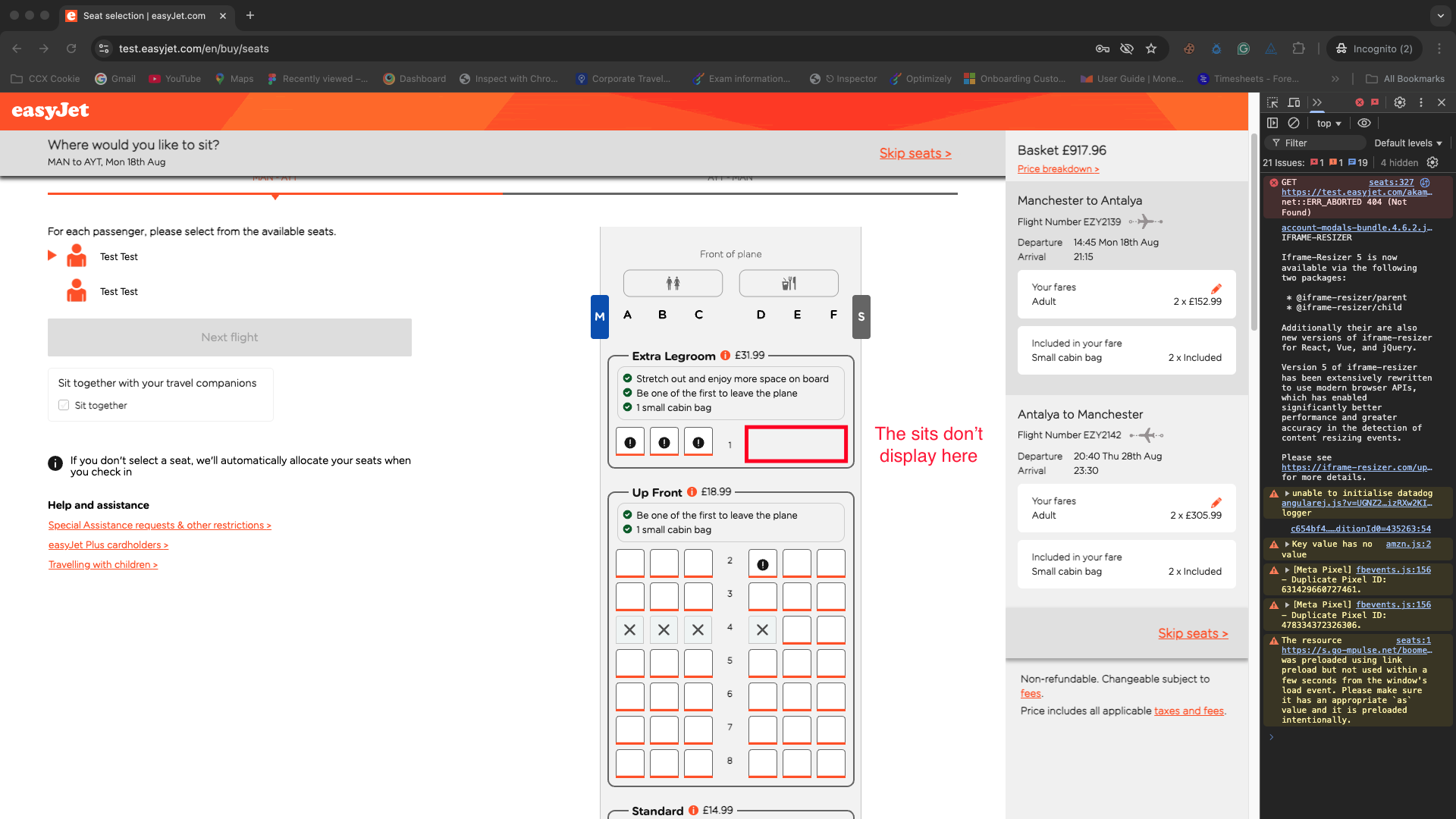1456x819 pixels.
Task: Click the inspect element picker icon
Action: click(1272, 102)
